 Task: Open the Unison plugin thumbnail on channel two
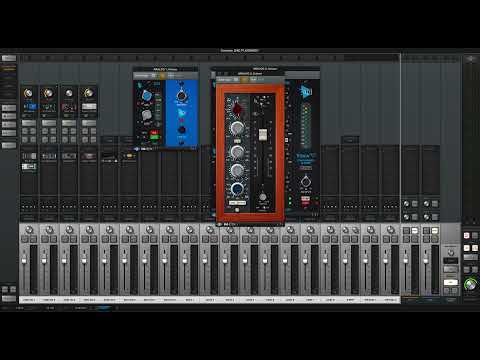tap(49, 107)
